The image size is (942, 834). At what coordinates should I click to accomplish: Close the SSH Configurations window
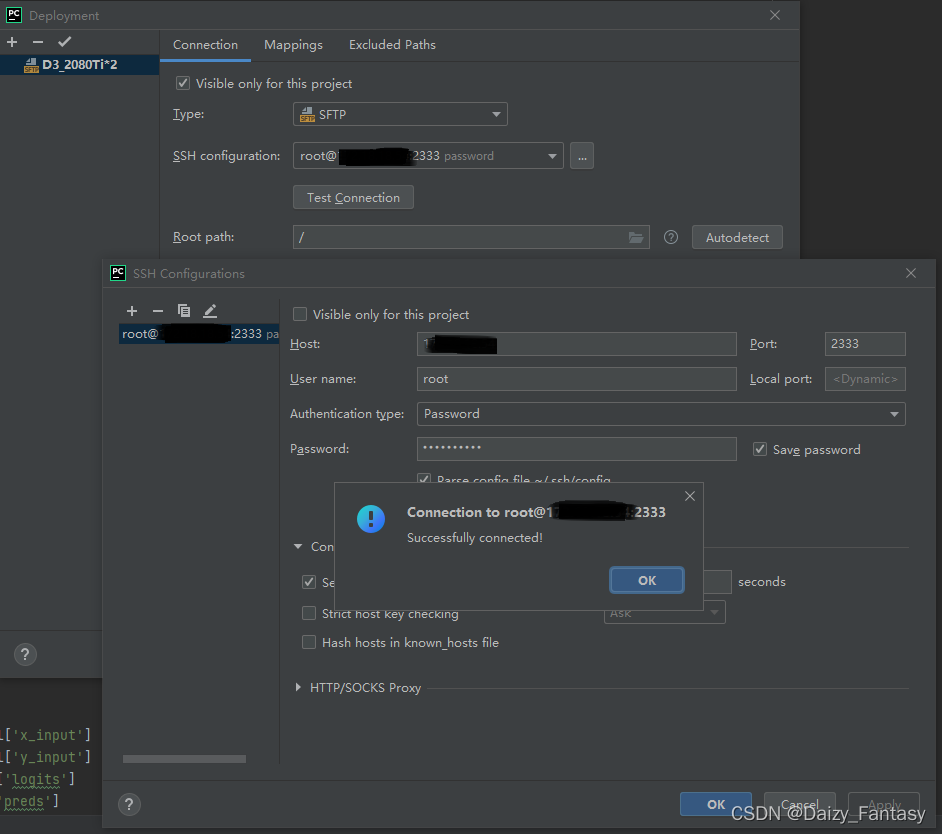(x=911, y=273)
